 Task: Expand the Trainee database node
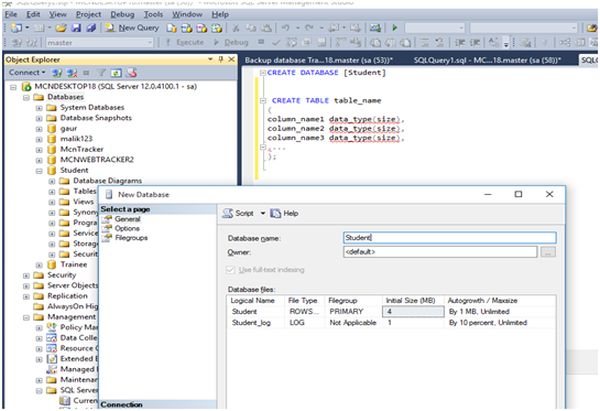tap(39, 264)
